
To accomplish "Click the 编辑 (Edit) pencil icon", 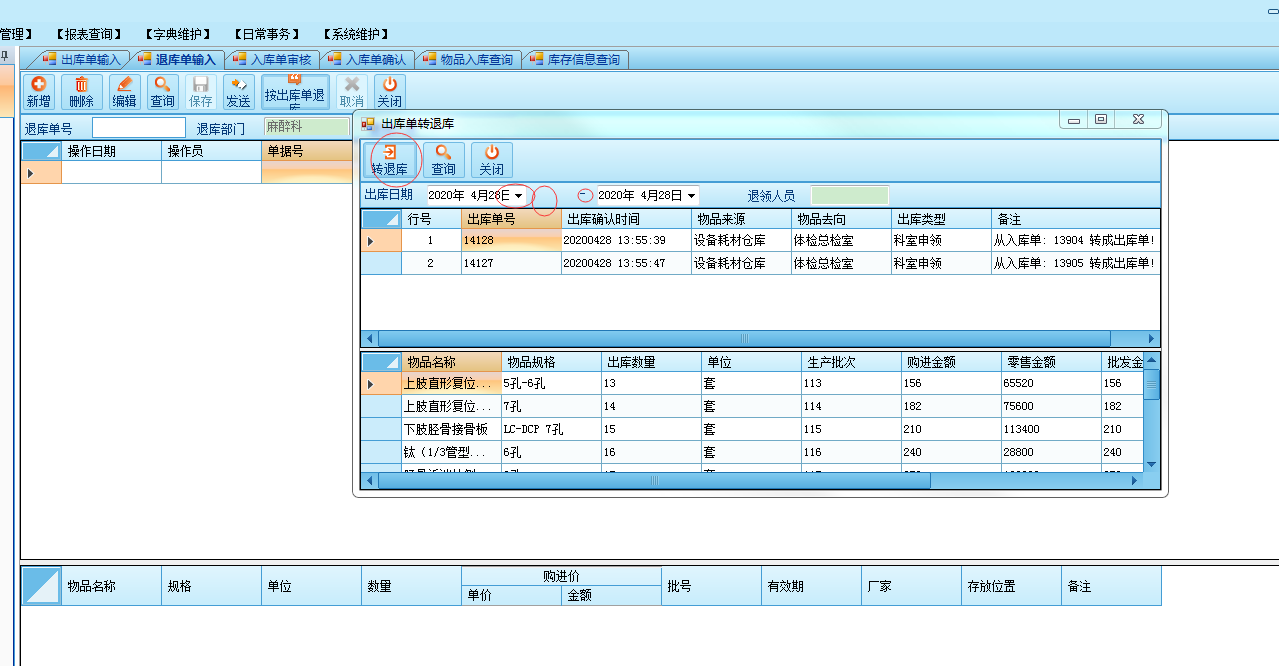I will (x=124, y=91).
